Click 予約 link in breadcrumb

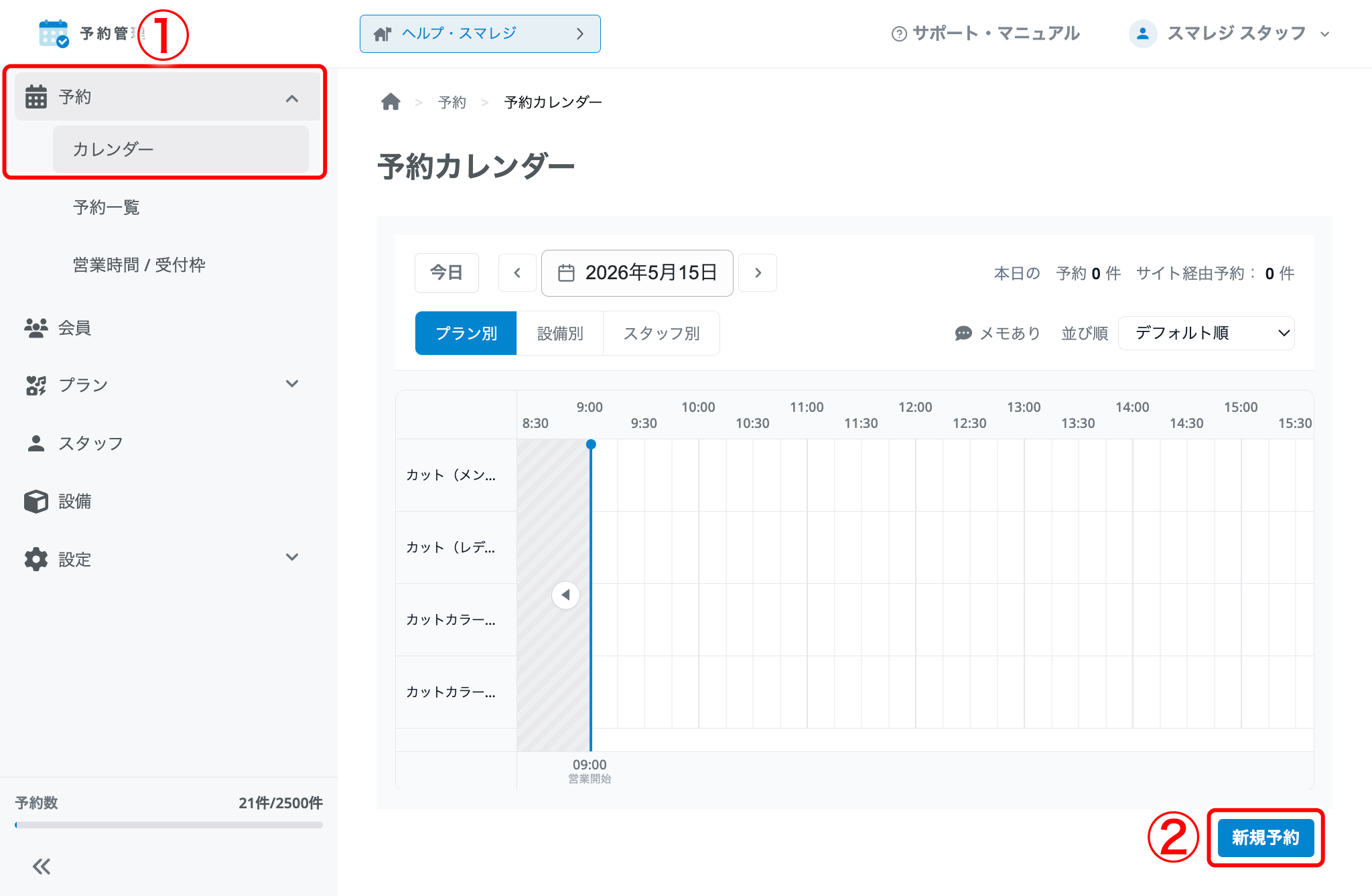tap(452, 102)
